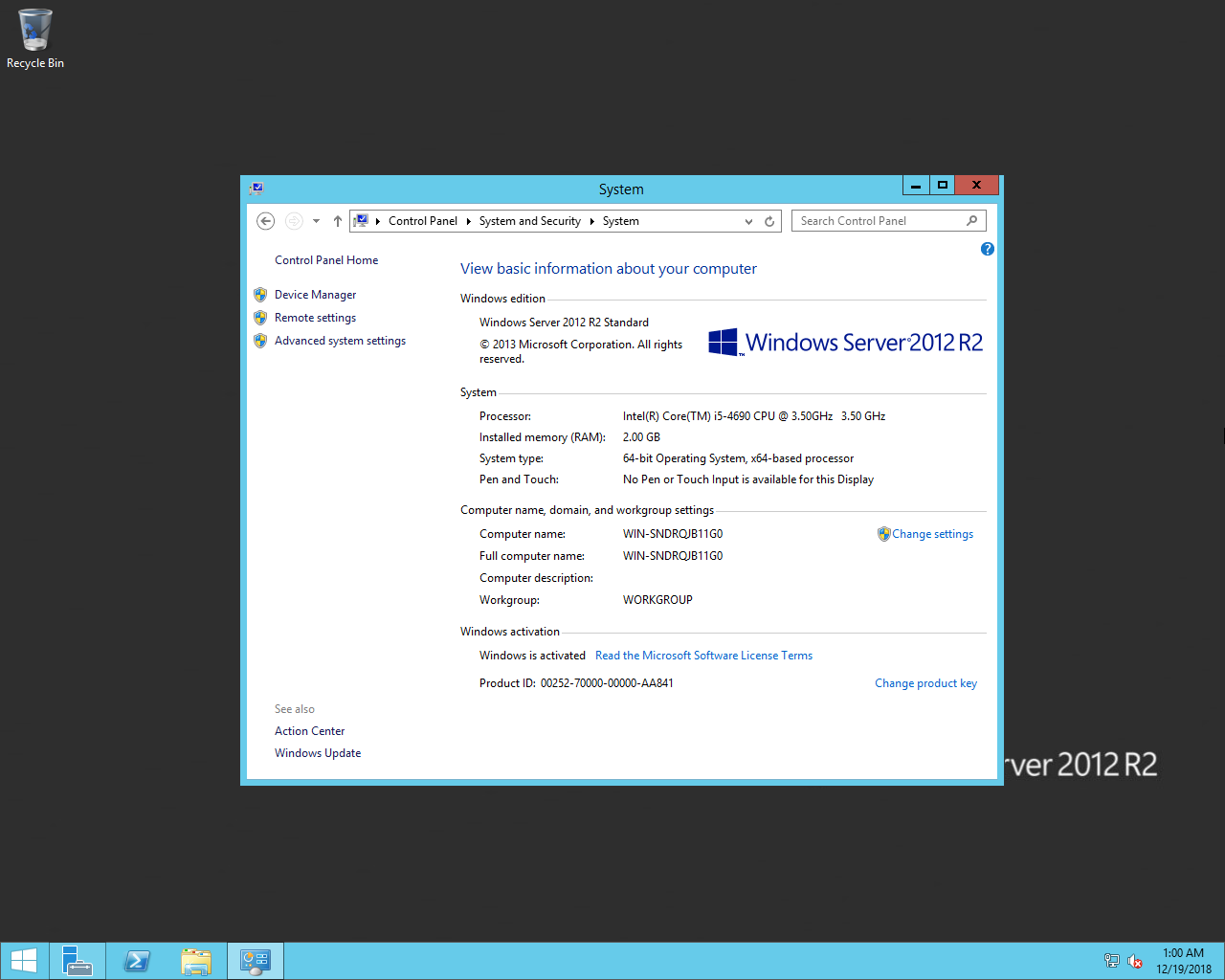Click shield icon beside Device Manager
The image size is (1225, 980).
[x=260, y=295]
